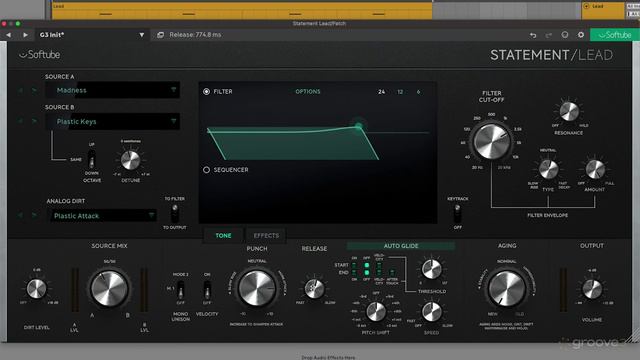The width and height of the screenshot is (640, 360).
Task: Redo the last change
Action: 549,35
